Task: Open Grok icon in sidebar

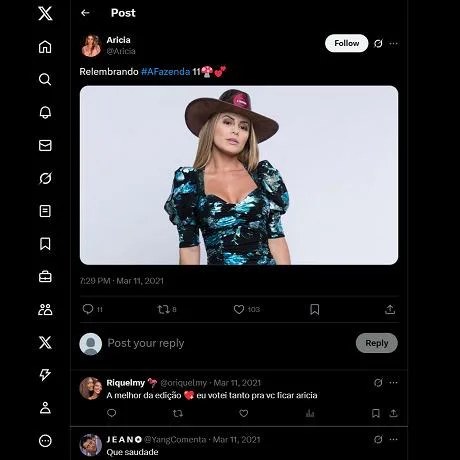Action: [x=45, y=178]
